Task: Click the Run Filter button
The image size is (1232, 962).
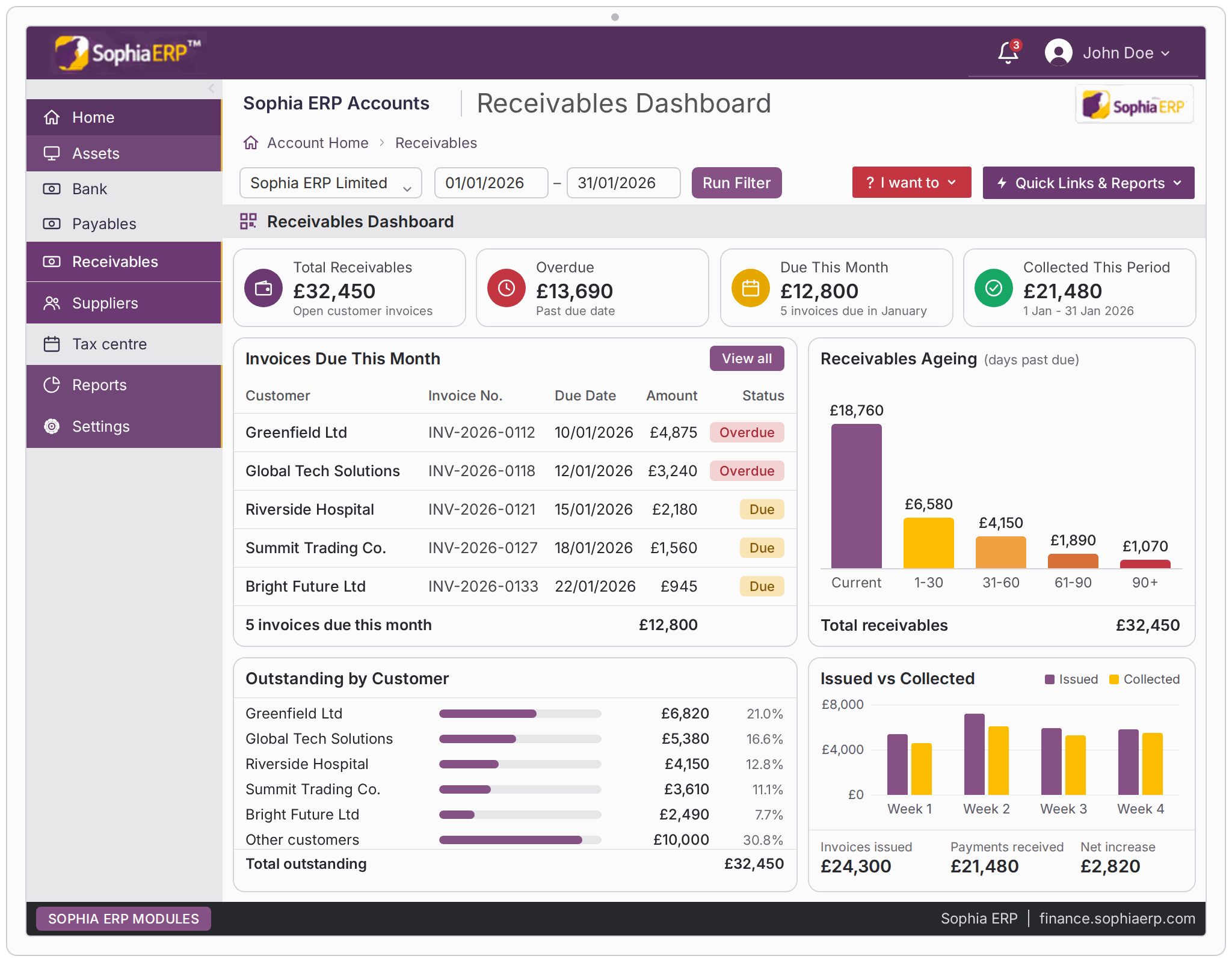Action: click(736, 183)
